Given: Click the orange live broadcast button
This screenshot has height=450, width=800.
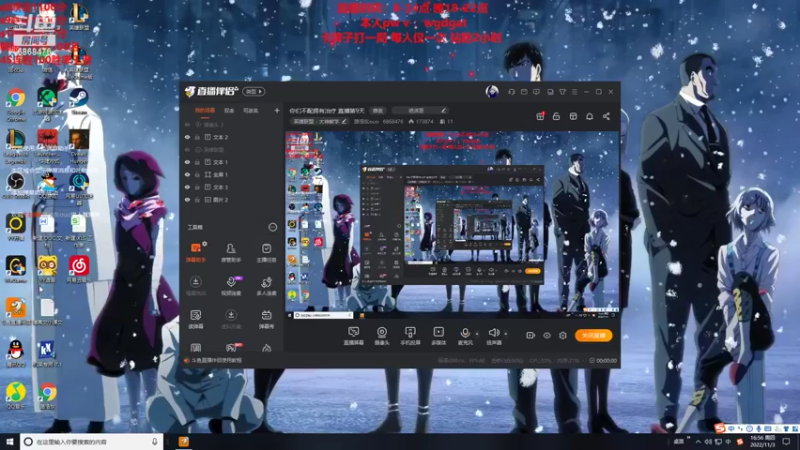Looking at the screenshot, I should click(x=593, y=335).
